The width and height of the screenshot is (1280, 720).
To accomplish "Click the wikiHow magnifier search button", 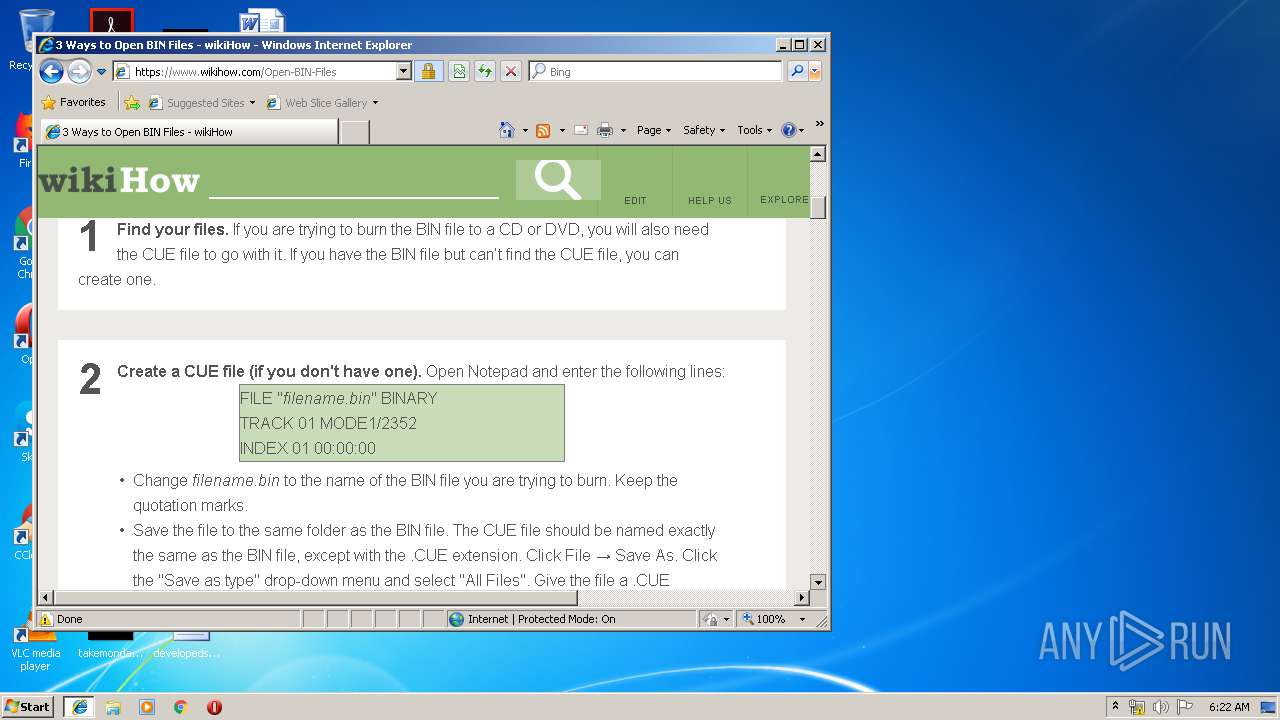I will (557, 180).
